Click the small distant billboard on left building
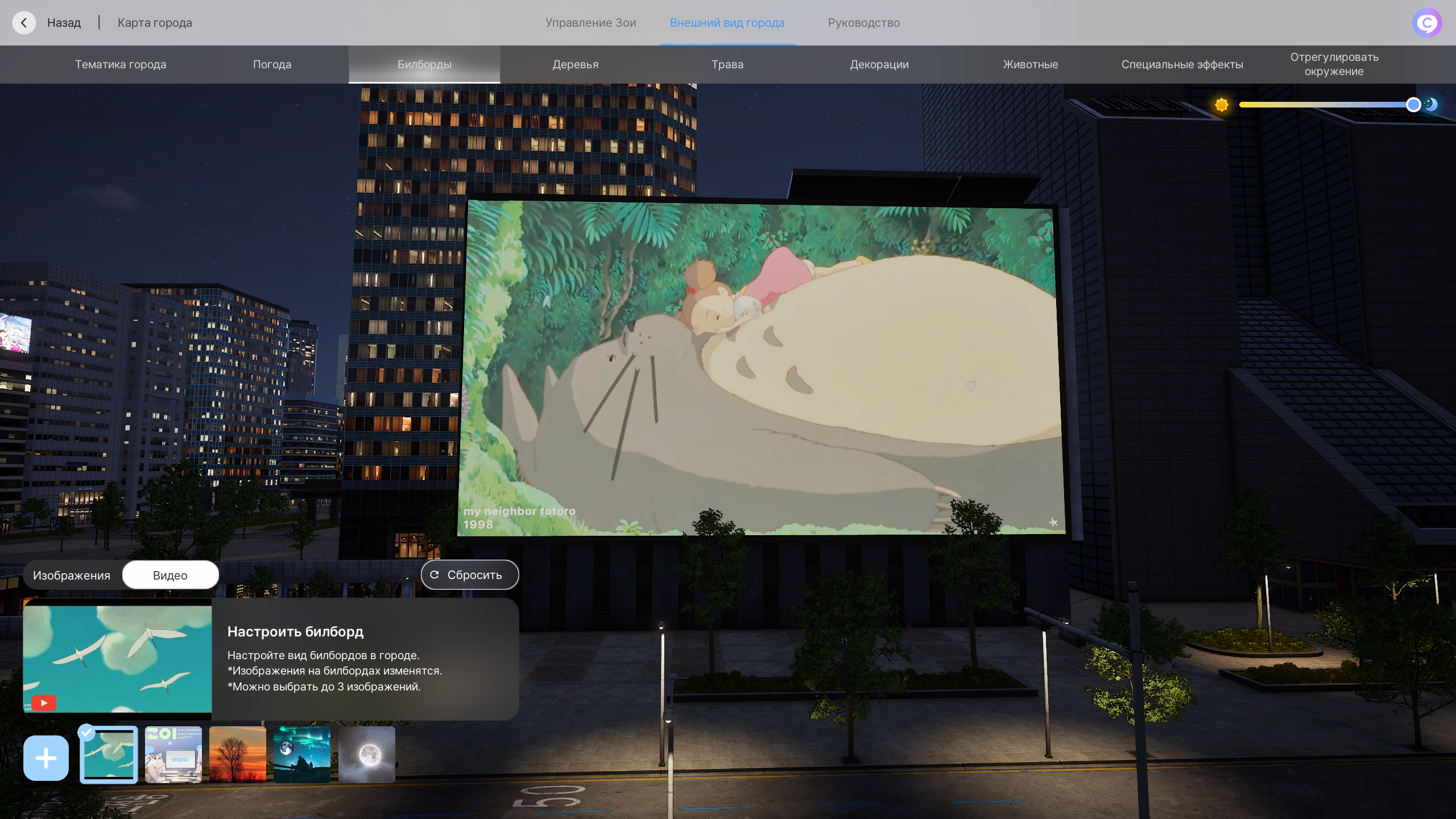 (15, 333)
